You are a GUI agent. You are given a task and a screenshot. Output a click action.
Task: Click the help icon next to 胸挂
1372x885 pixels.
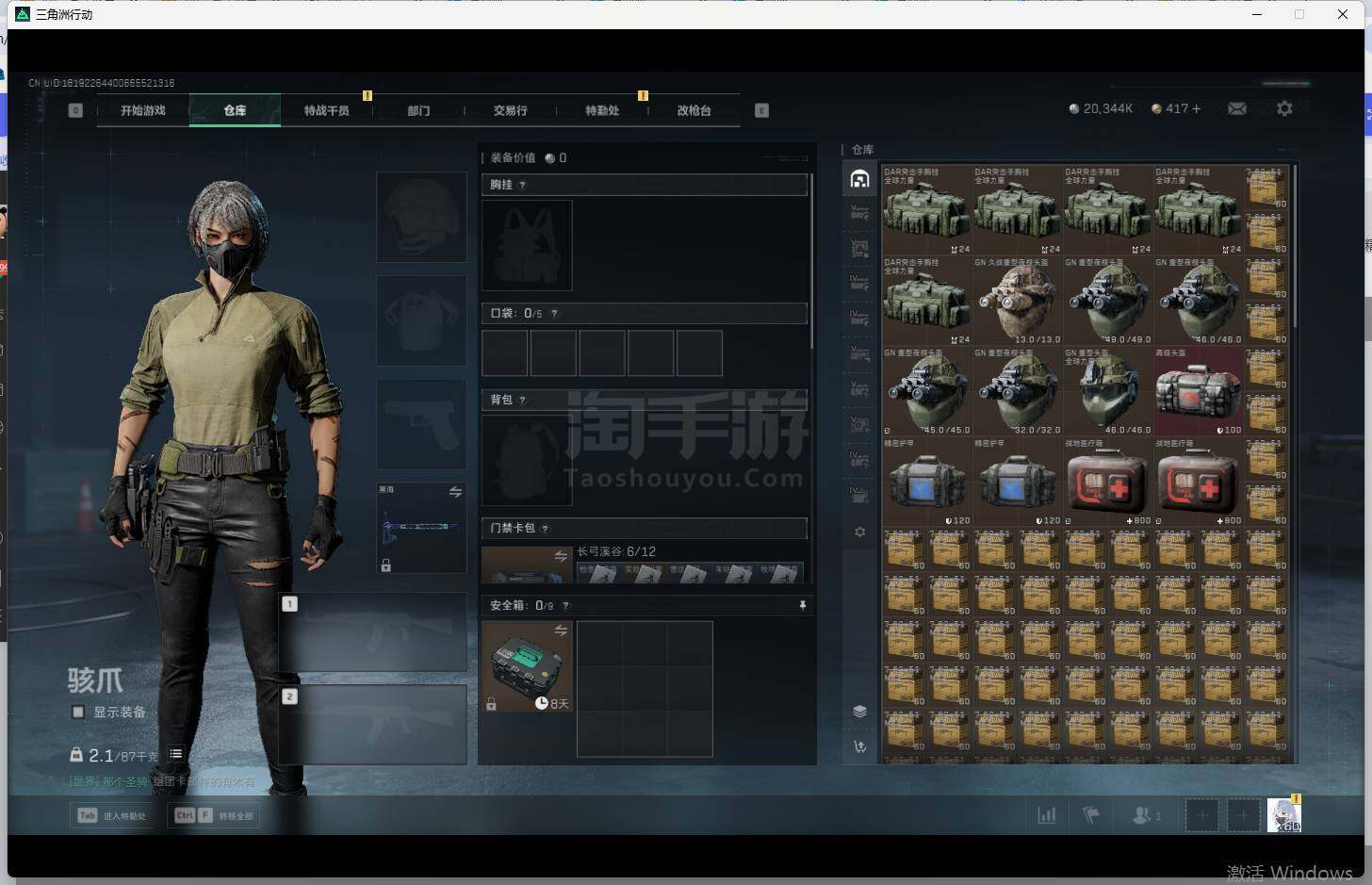coord(522,185)
